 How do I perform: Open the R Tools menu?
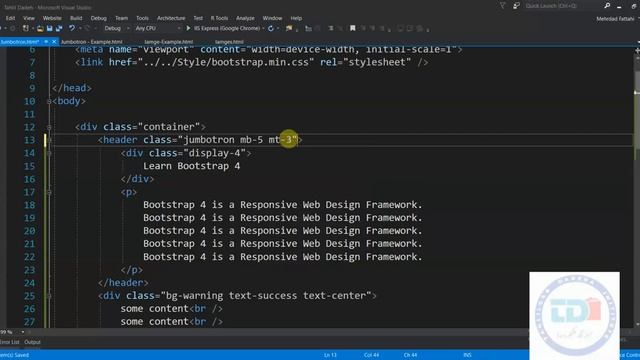click(x=219, y=18)
